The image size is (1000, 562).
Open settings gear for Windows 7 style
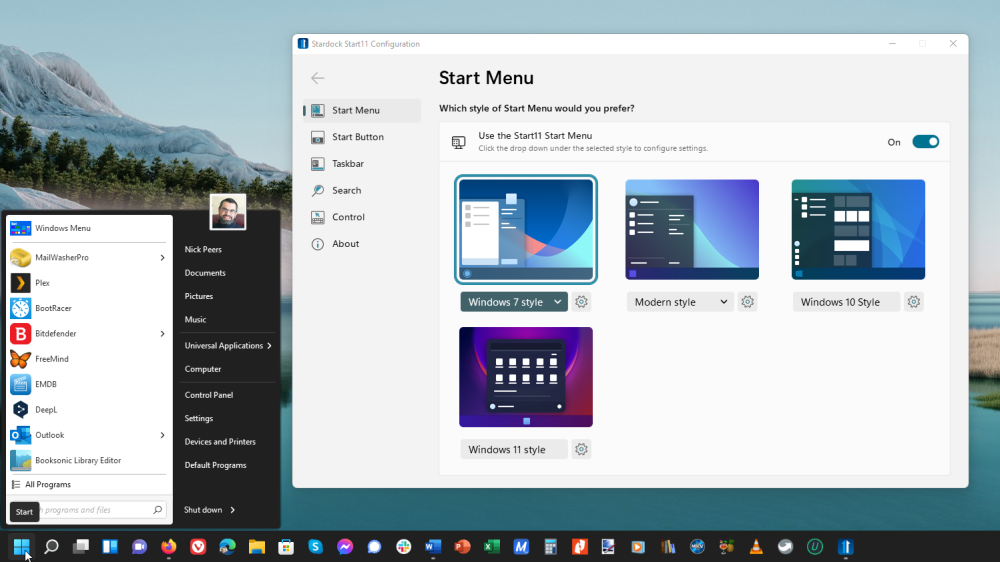[x=581, y=302]
